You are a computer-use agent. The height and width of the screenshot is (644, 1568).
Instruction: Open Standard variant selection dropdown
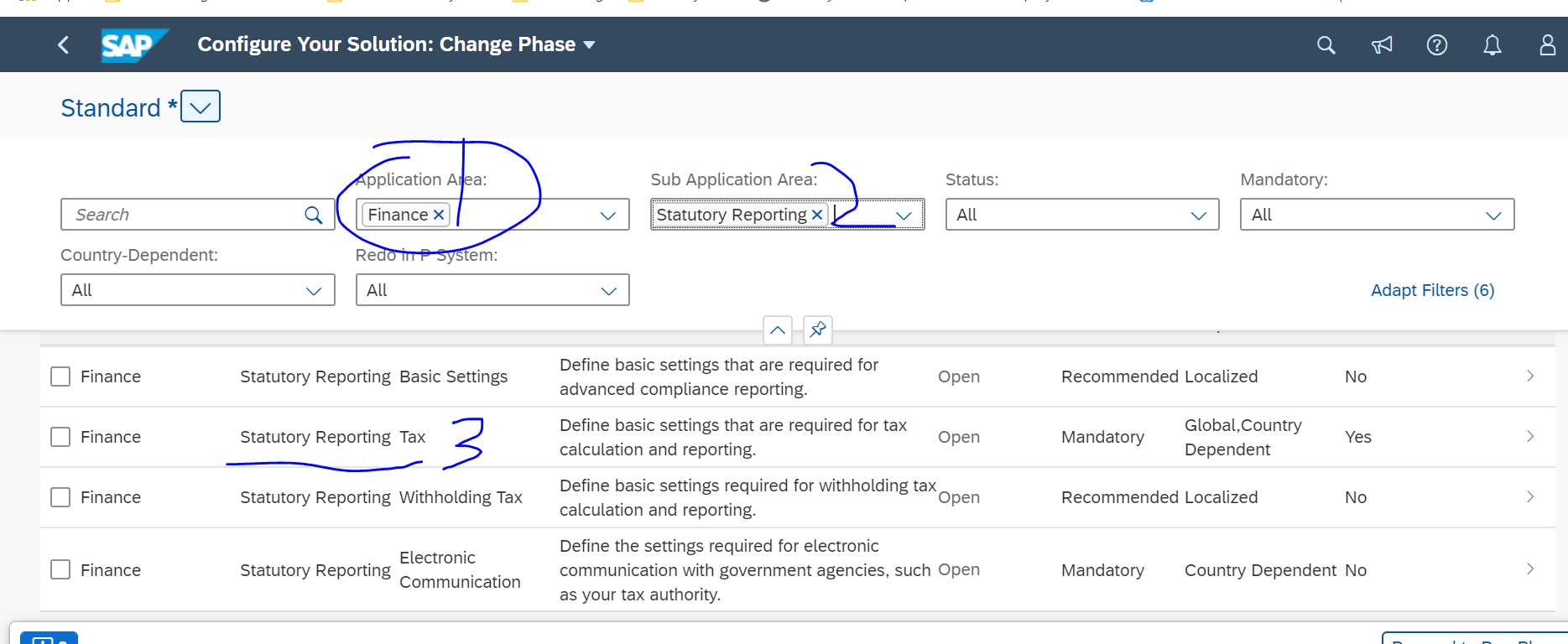[201, 106]
